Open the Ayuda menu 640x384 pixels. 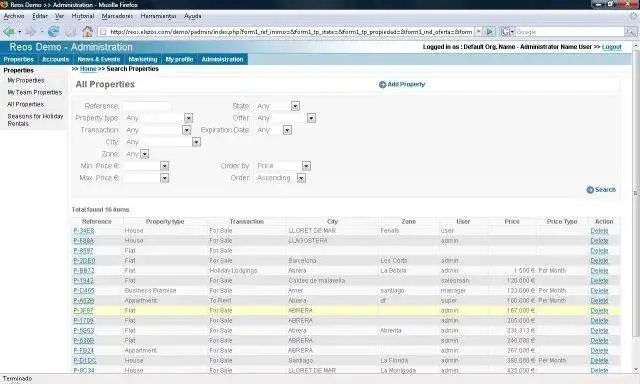pos(192,16)
